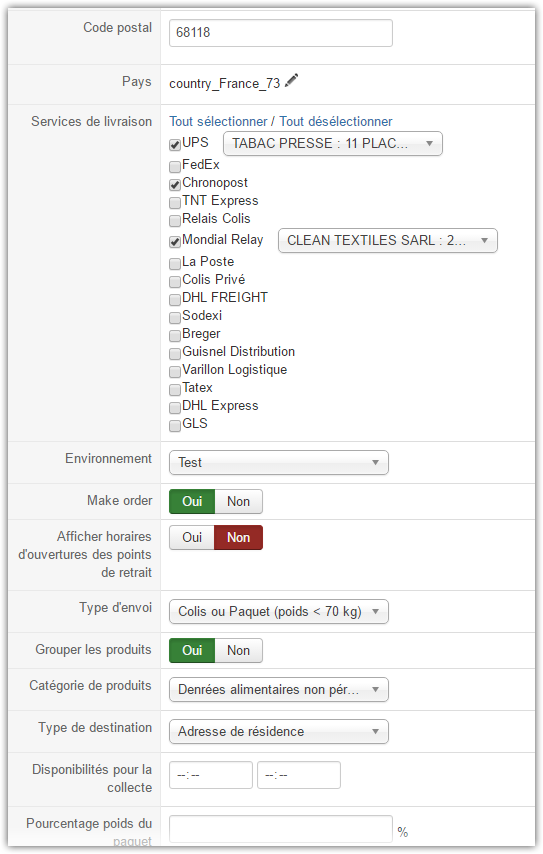Viewport: 543px width, 854px height.
Task: Open the Type d'envoi dropdown
Action: 279,612
